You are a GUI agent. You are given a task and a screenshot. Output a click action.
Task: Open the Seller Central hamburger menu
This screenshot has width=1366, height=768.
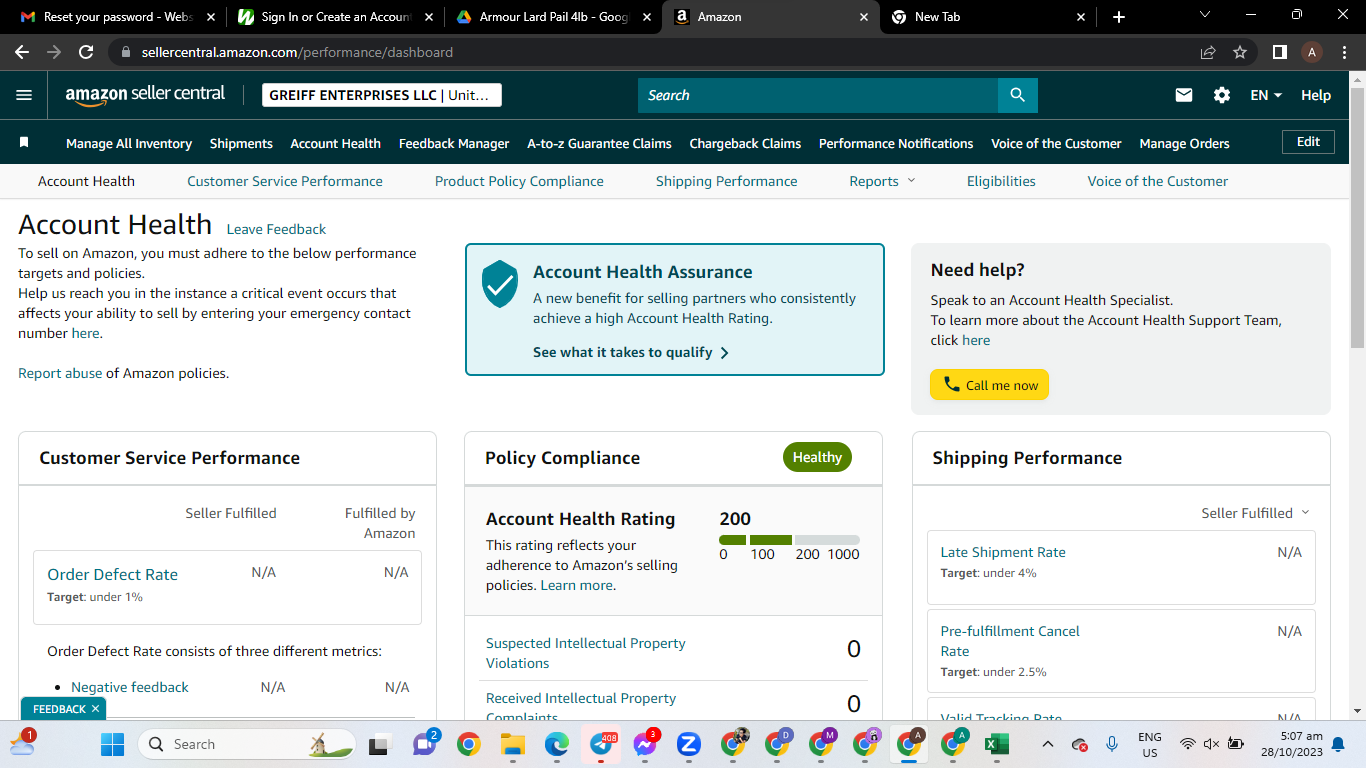click(x=24, y=95)
